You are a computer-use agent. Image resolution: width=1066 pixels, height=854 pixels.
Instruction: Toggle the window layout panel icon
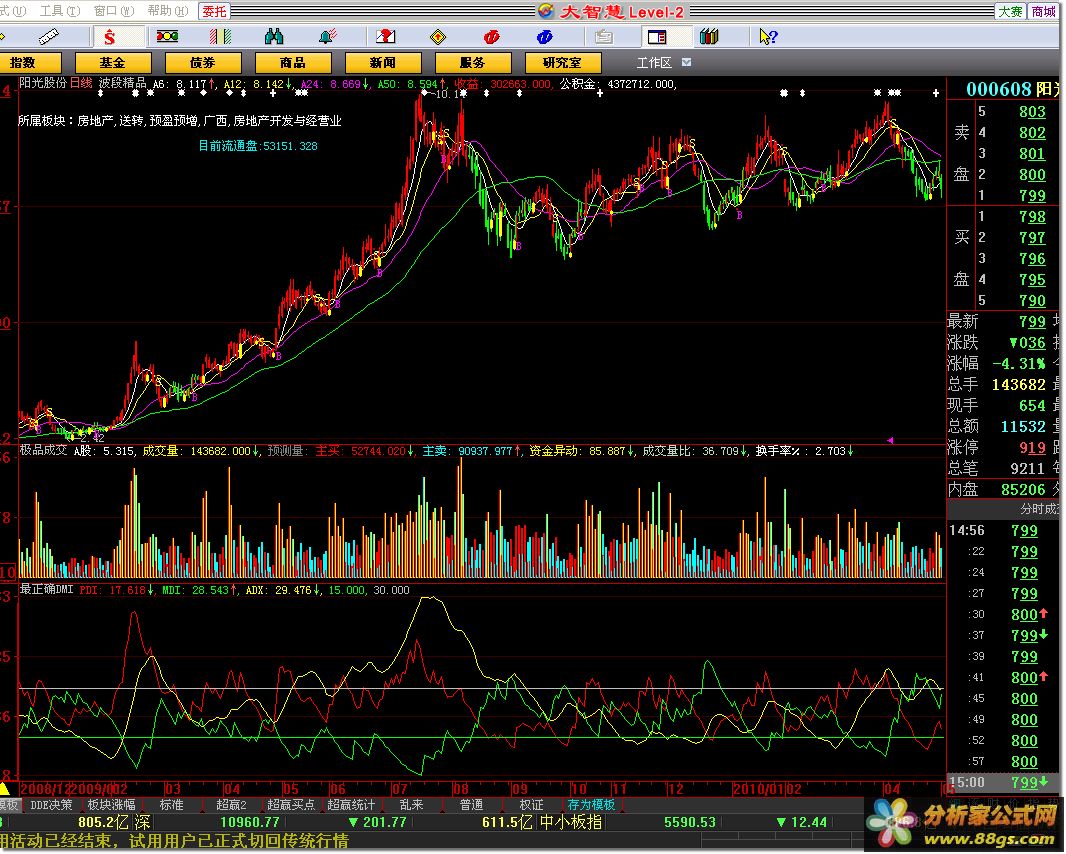click(656, 37)
